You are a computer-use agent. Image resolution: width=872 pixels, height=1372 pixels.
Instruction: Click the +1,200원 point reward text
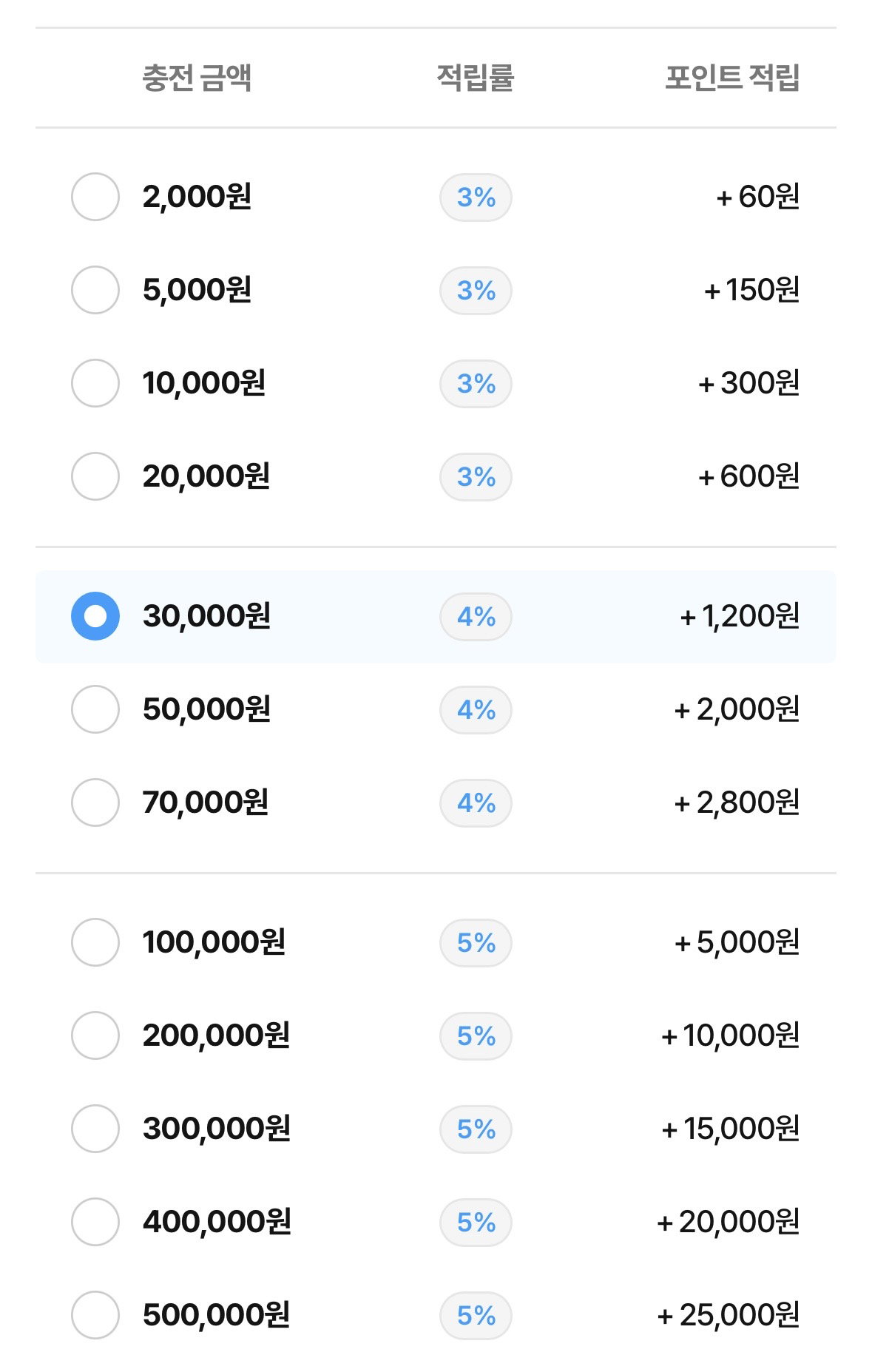740,616
